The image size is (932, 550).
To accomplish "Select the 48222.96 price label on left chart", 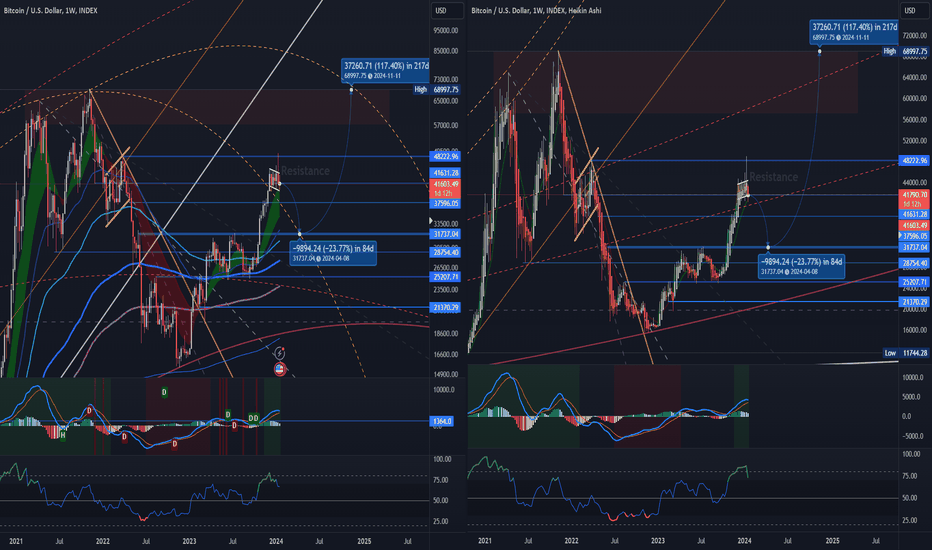I will pyautogui.click(x=446, y=156).
